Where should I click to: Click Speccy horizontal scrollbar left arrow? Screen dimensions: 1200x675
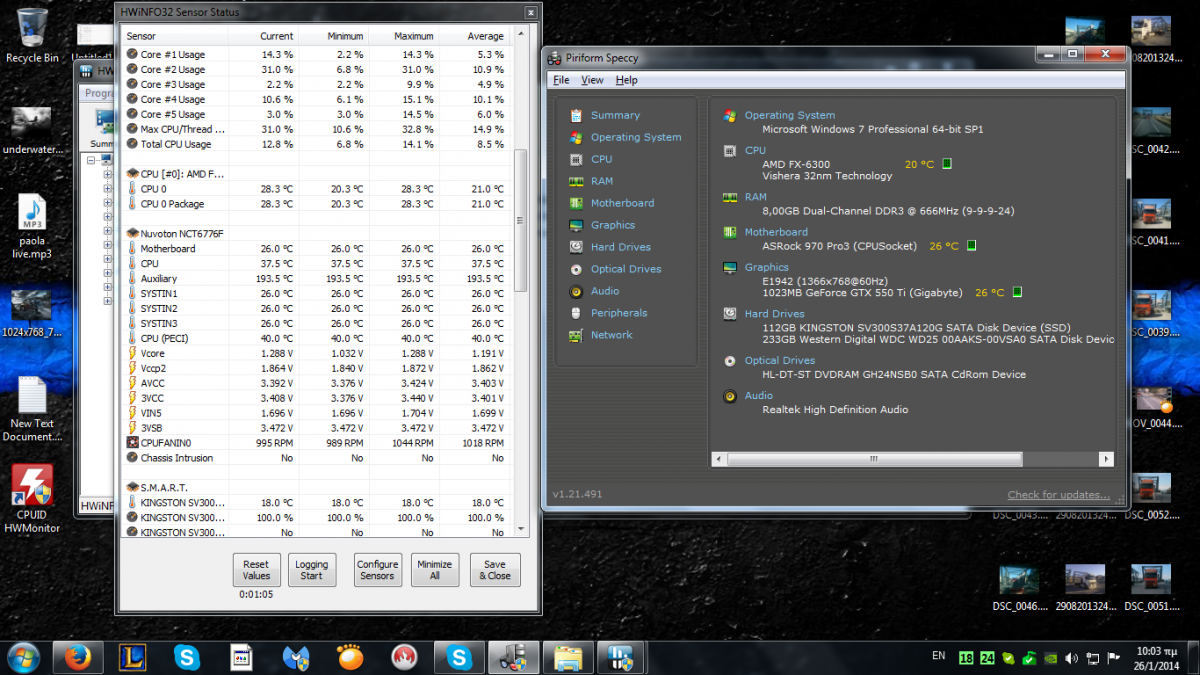719,459
